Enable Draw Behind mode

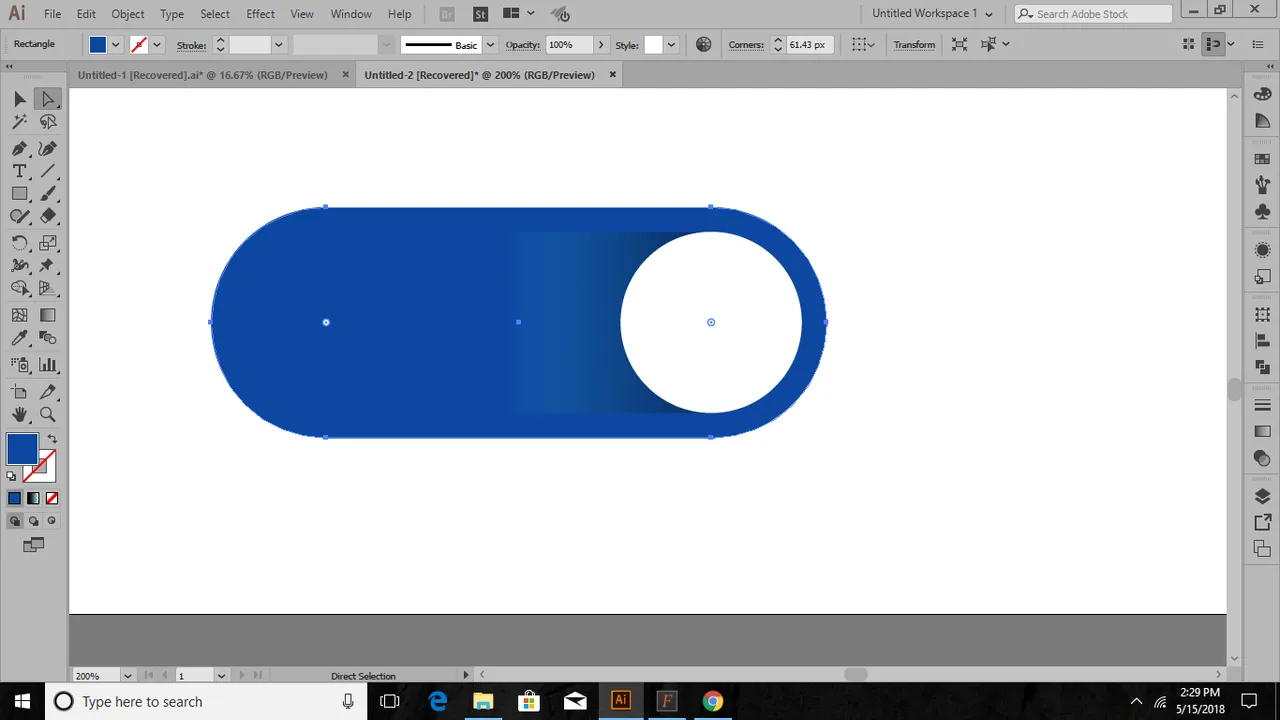33,521
